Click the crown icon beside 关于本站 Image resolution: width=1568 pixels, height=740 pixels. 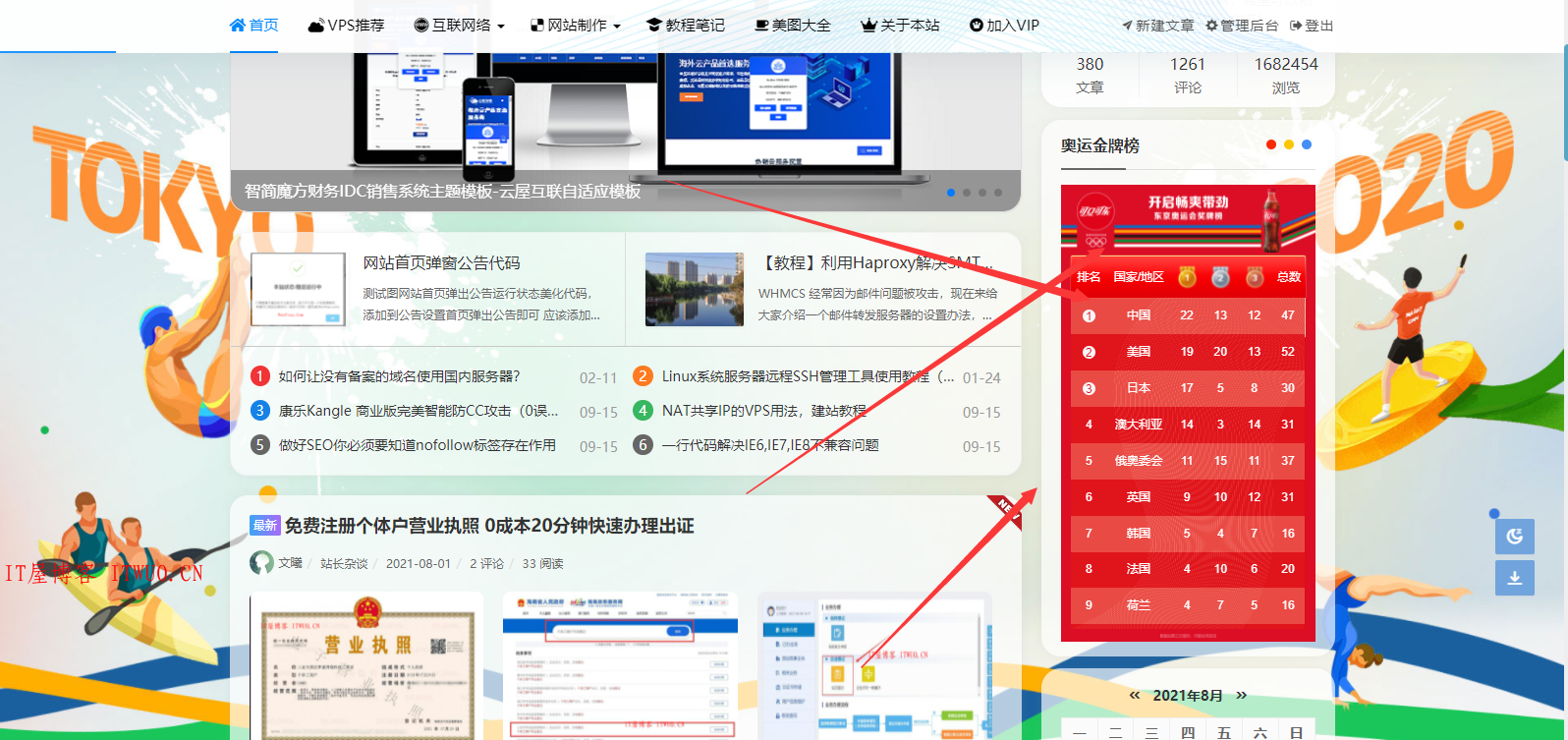click(868, 26)
